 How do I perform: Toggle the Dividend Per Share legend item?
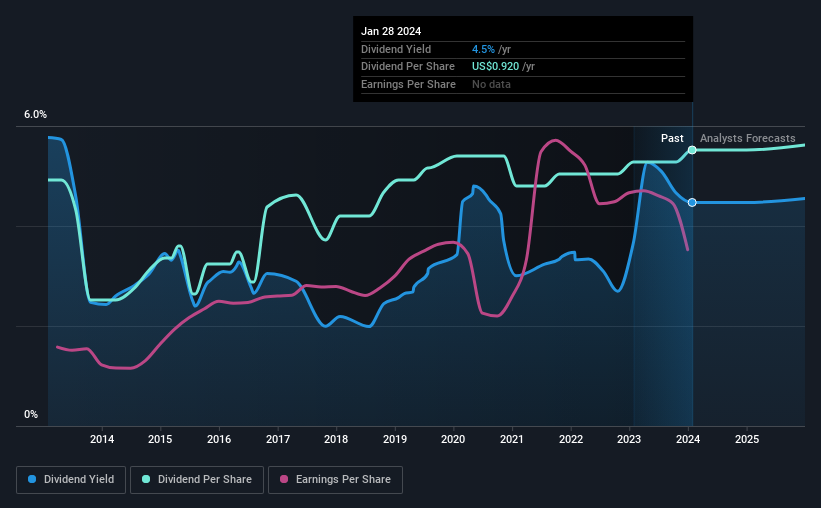[x=197, y=480]
